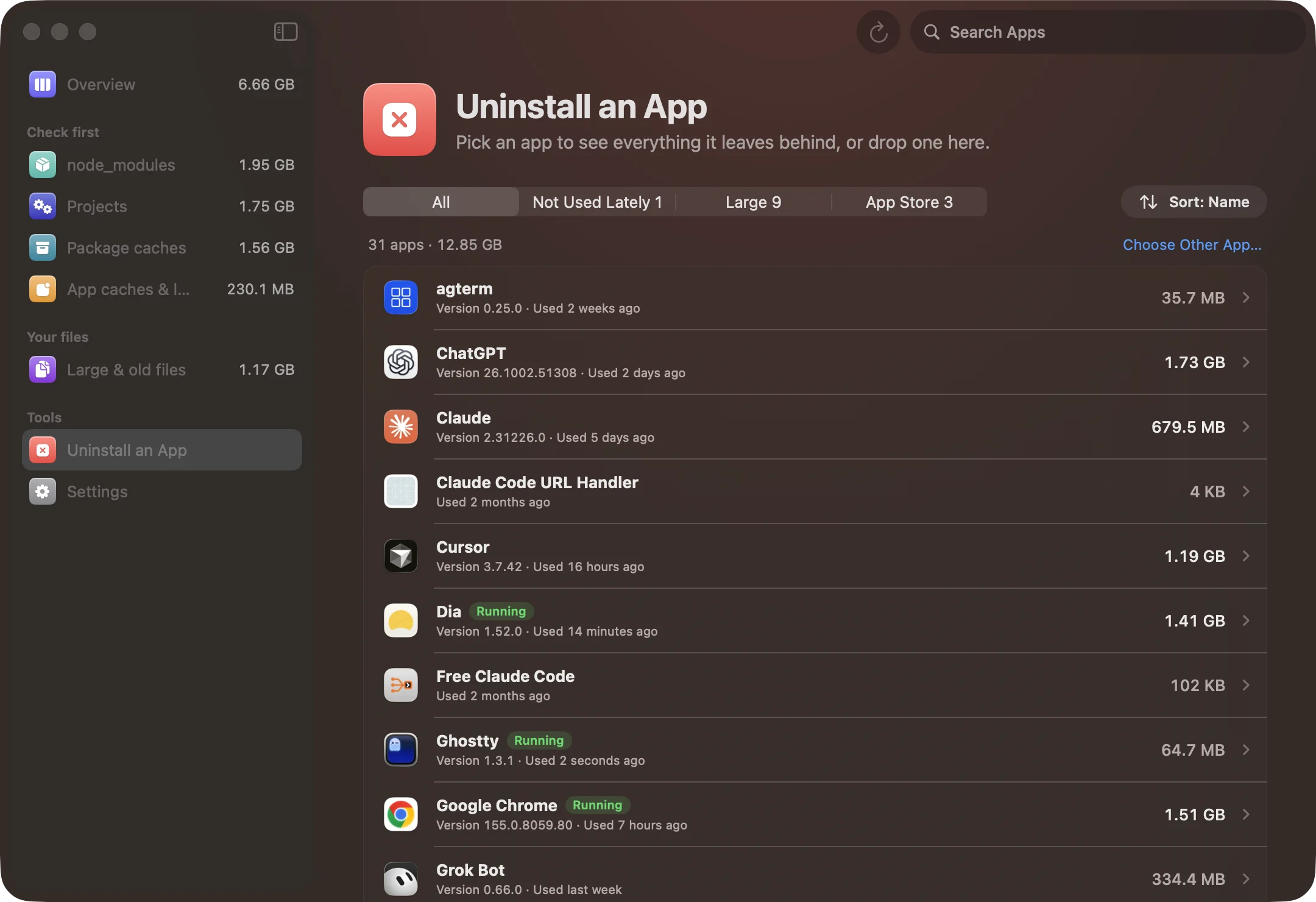Click the Google Chrome app icon

(x=401, y=814)
